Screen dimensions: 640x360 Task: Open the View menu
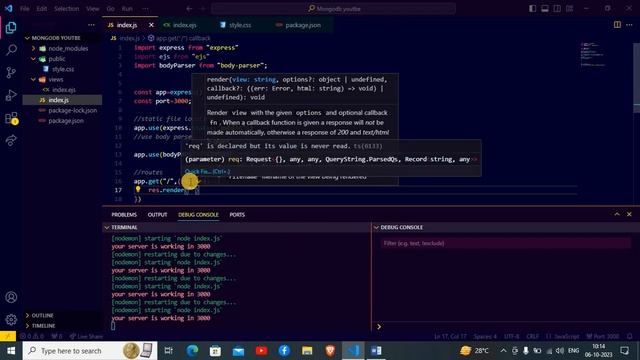pyautogui.click(x=93, y=9)
